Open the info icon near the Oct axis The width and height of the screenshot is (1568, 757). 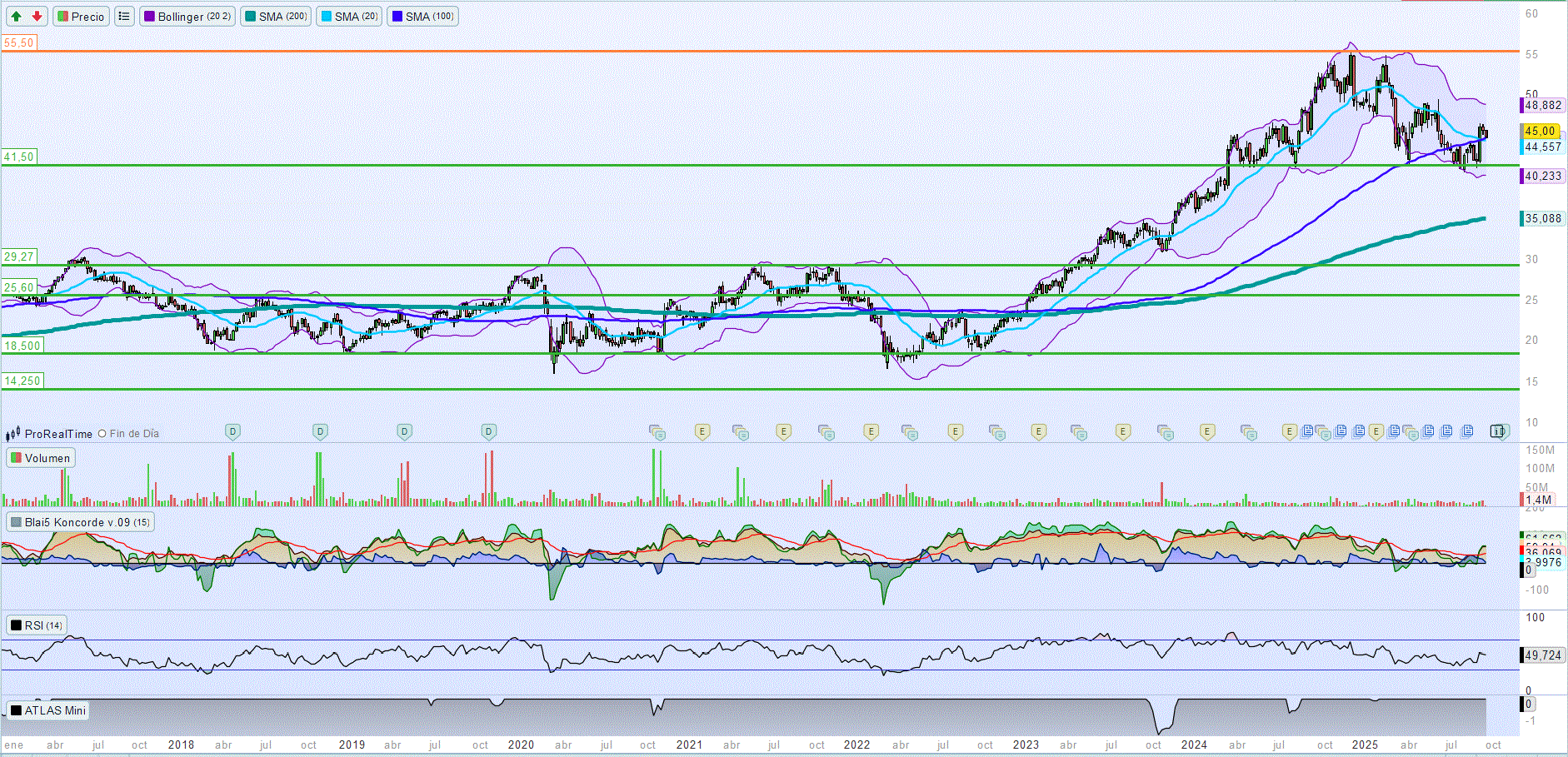(1499, 431)
